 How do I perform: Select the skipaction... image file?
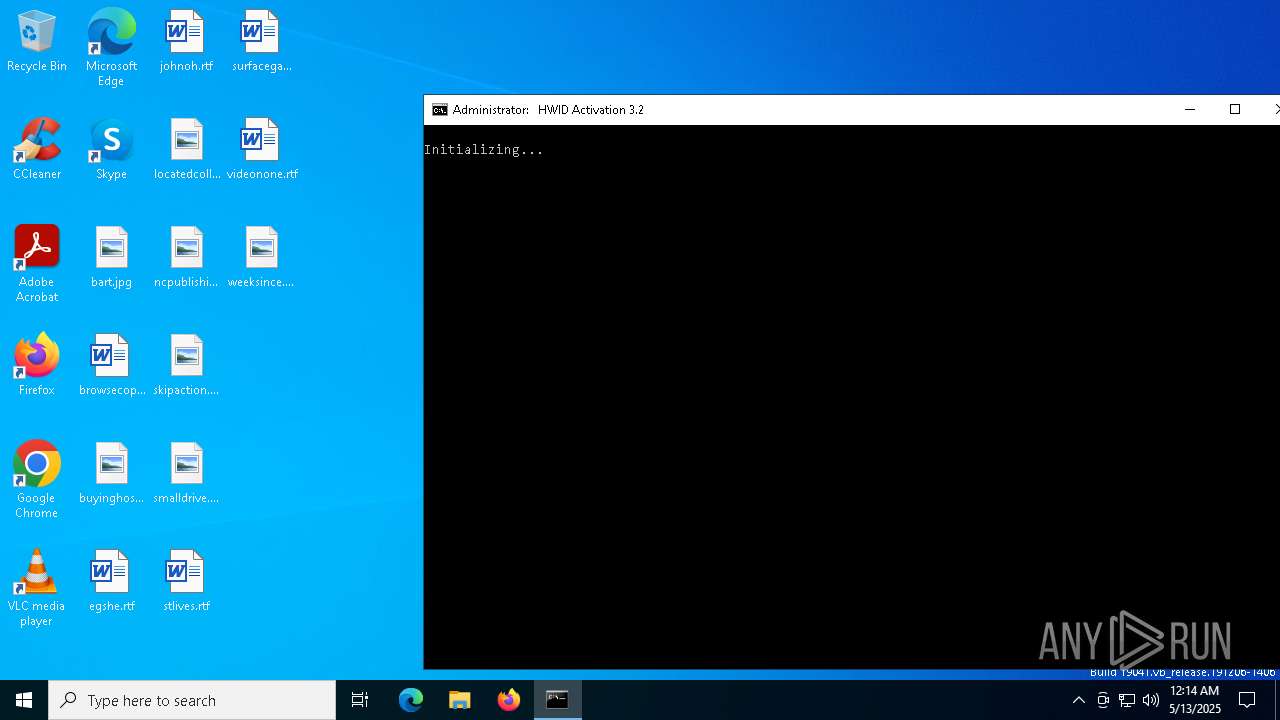pyautogui.click(x=186, y=366)
